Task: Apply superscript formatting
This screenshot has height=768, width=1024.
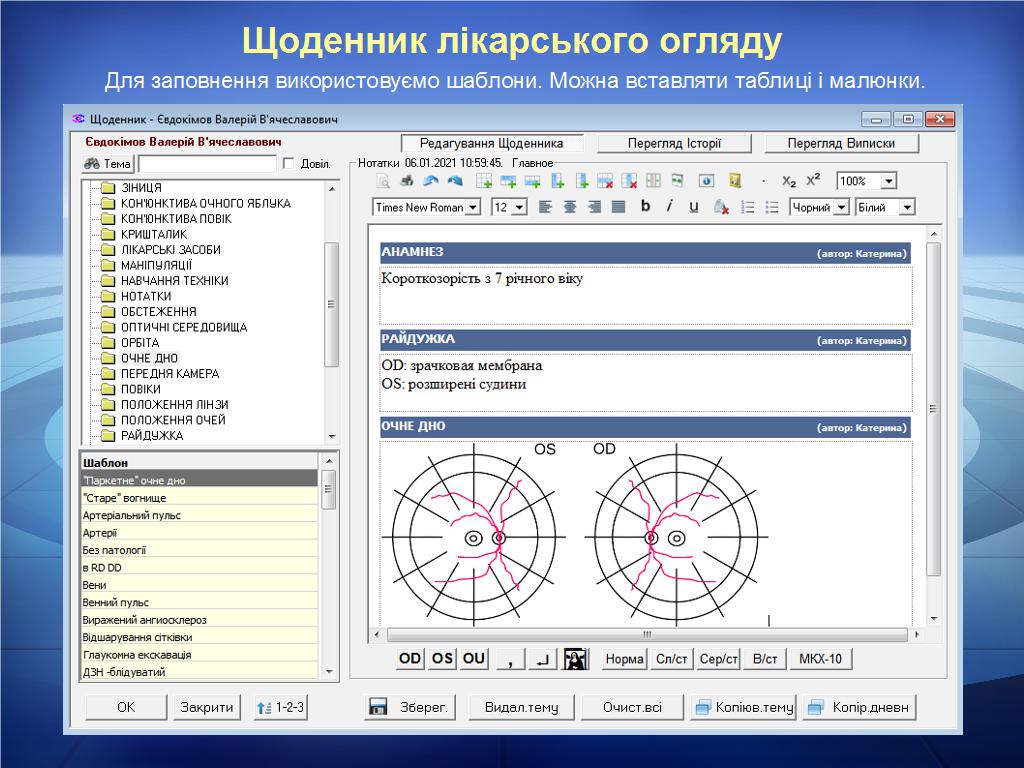Action: click(x=813, y=181)
